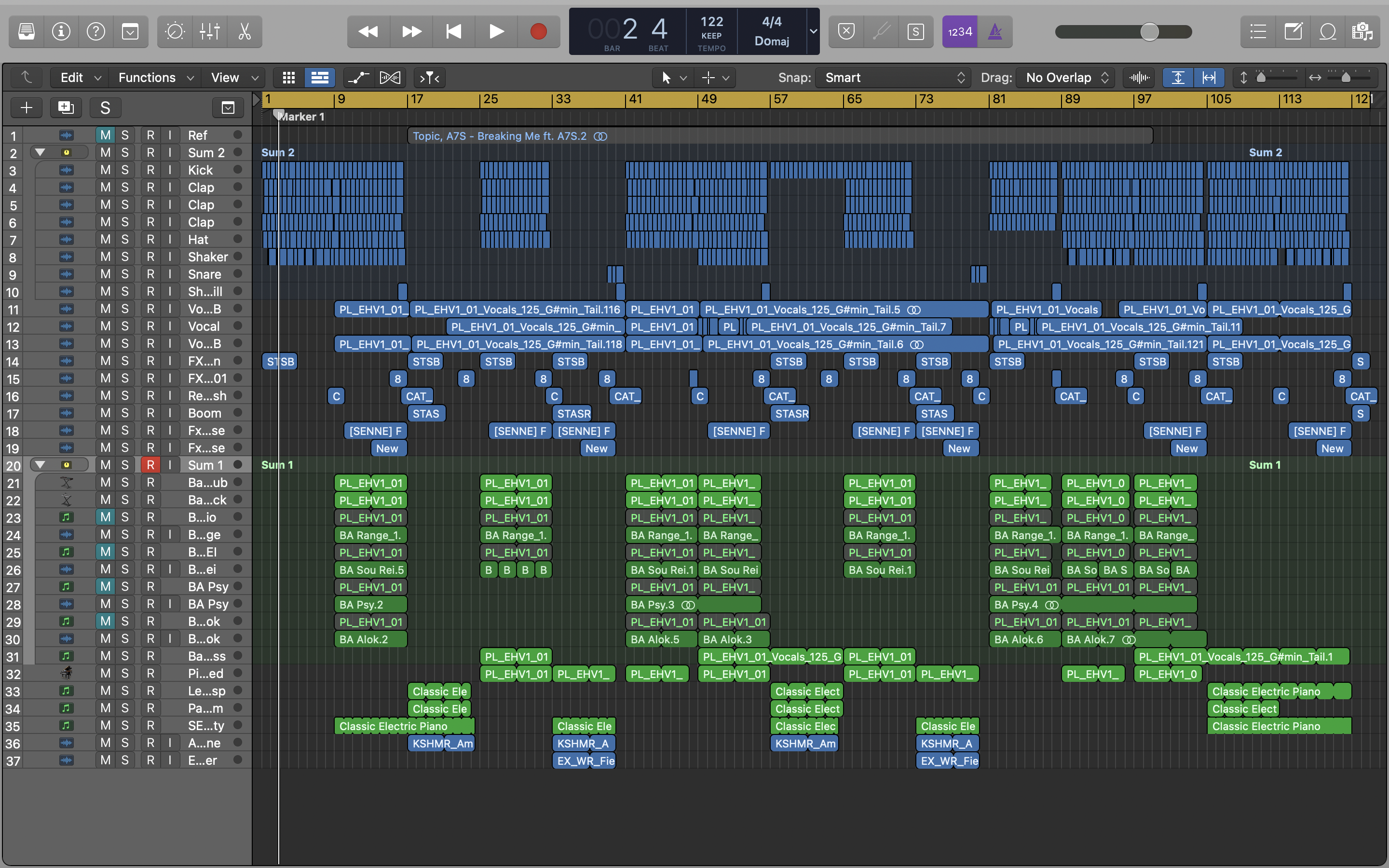Select the Pointer/Arrow tool
Screen dimensions: 1389x868
point(665,77)
